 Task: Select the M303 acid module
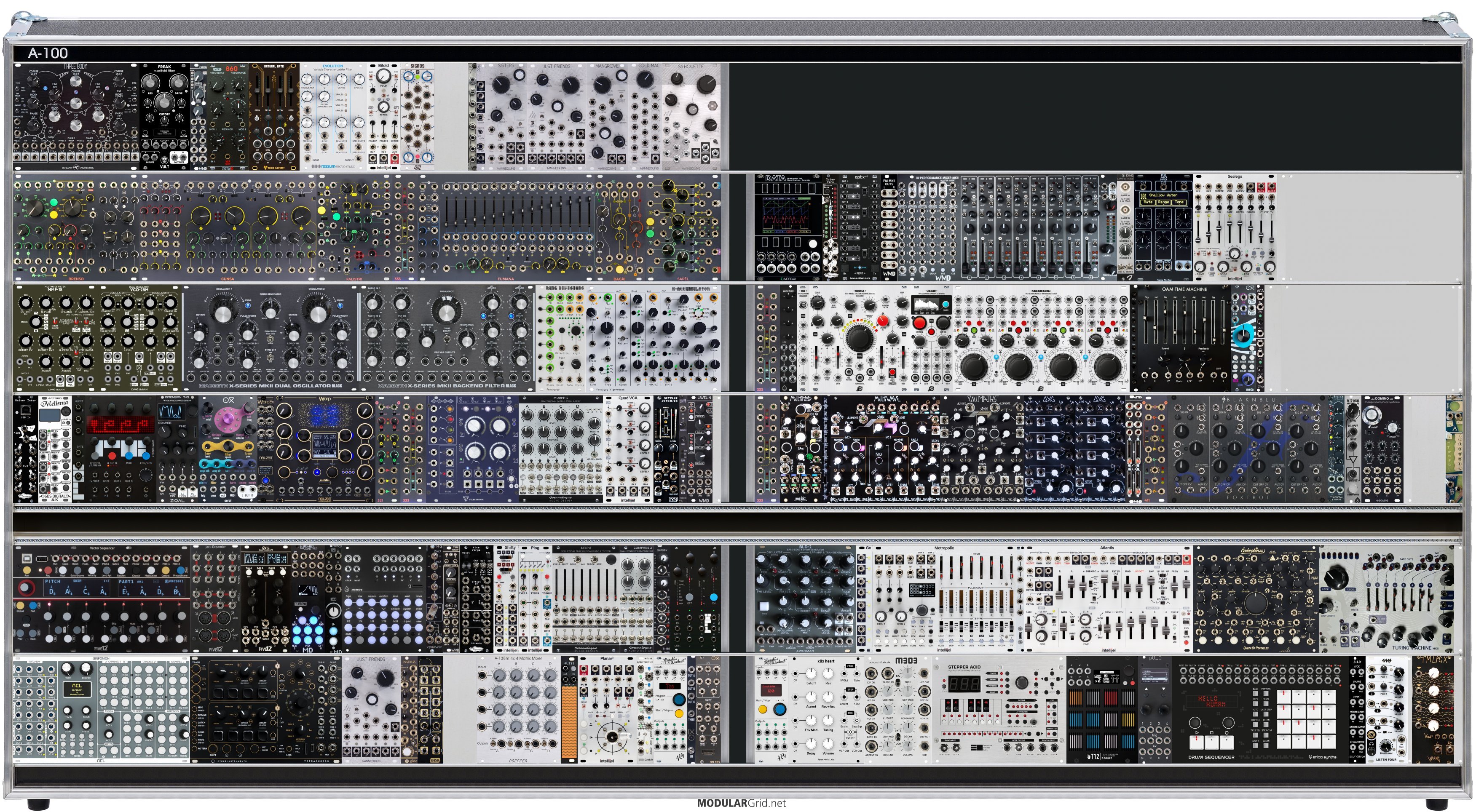tap(897, 710)
